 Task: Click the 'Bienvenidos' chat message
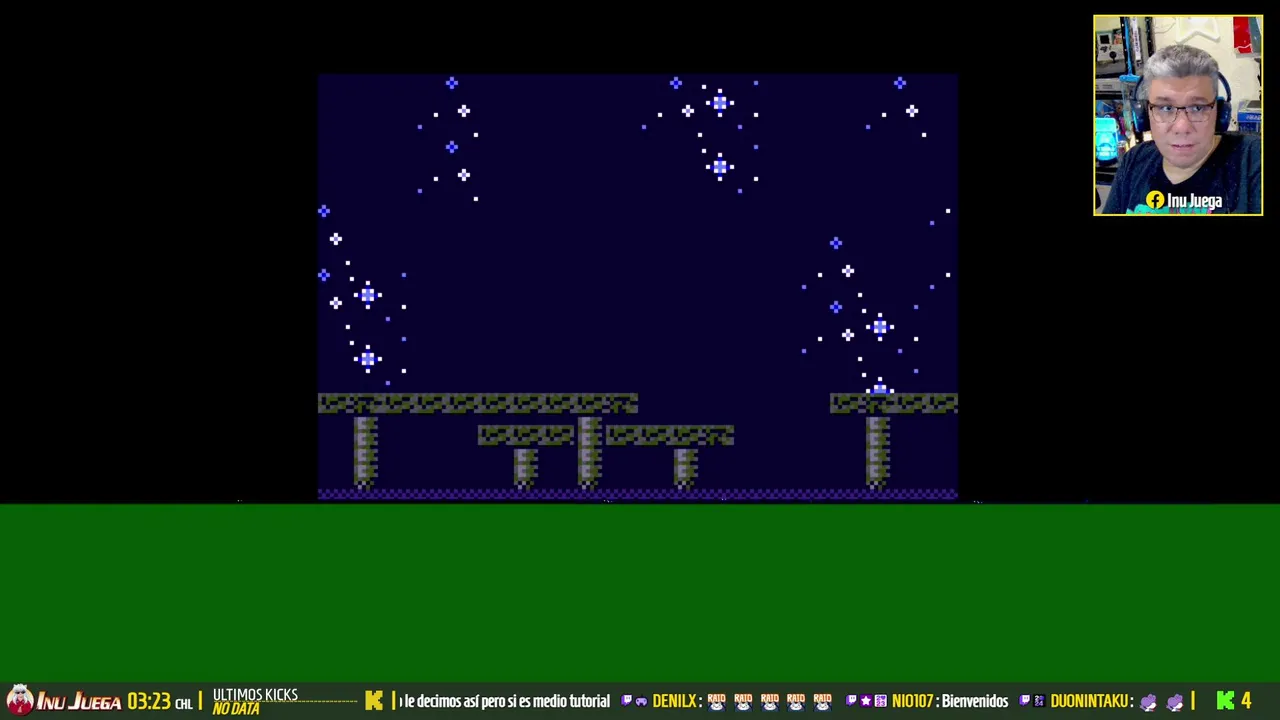coord(975,701)
